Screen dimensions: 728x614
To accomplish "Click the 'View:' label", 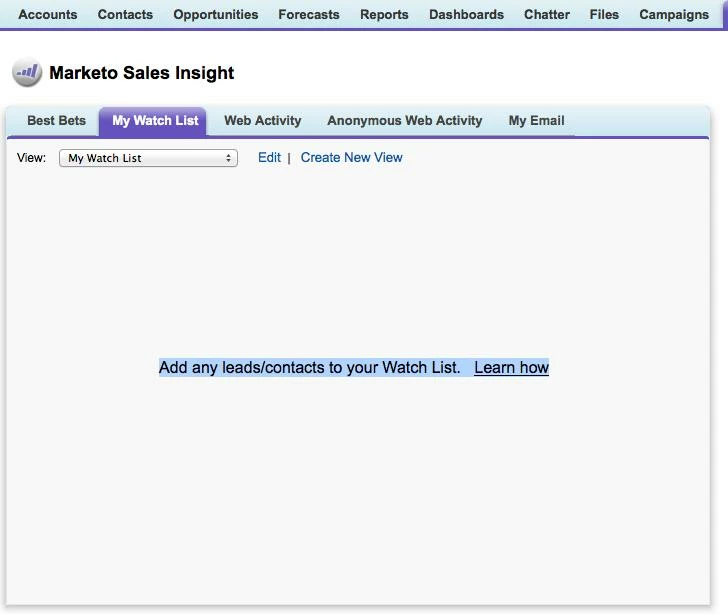I will pos(31,157).
